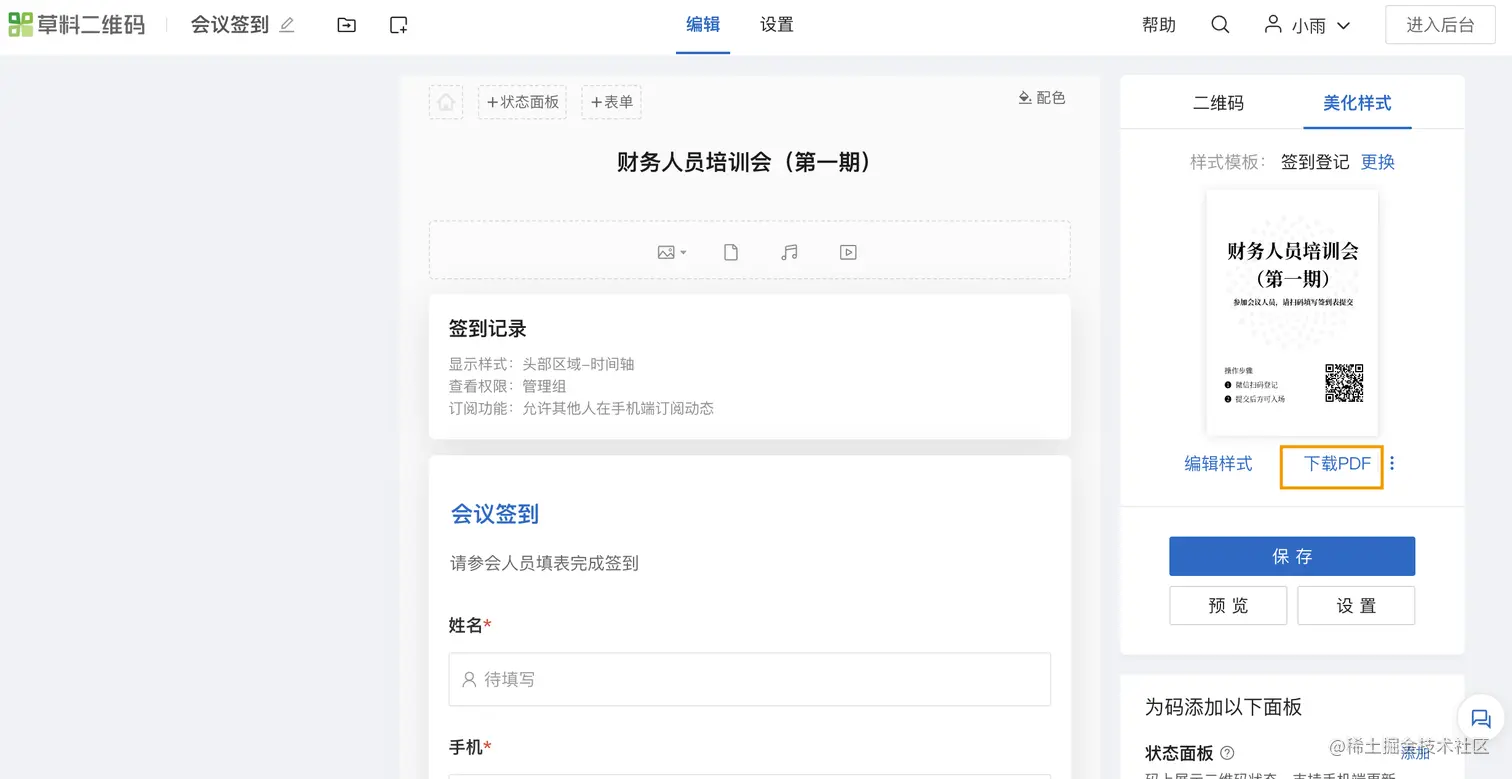Image resolution: width=1512 pixels, height=779 pixels.
Task: Open the search magnifier icon
Action: click(x=1220, y=25)
